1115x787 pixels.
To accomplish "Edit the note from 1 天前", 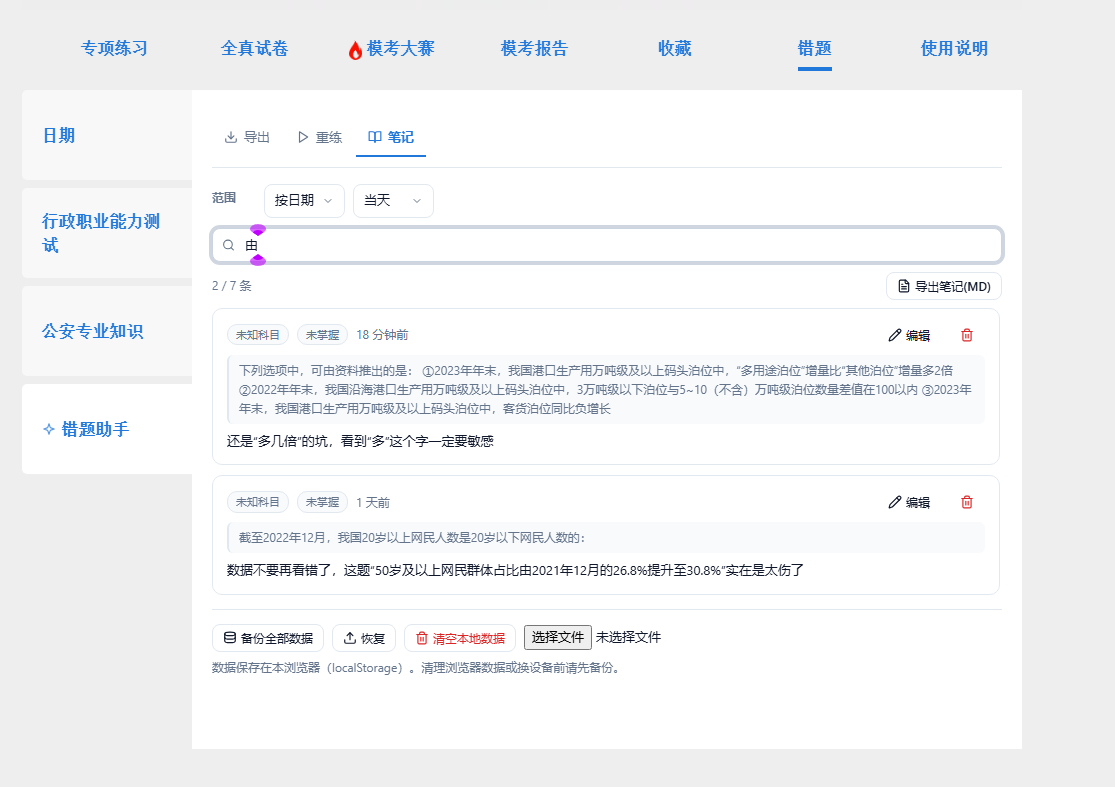I will click(x=909, y=502).
